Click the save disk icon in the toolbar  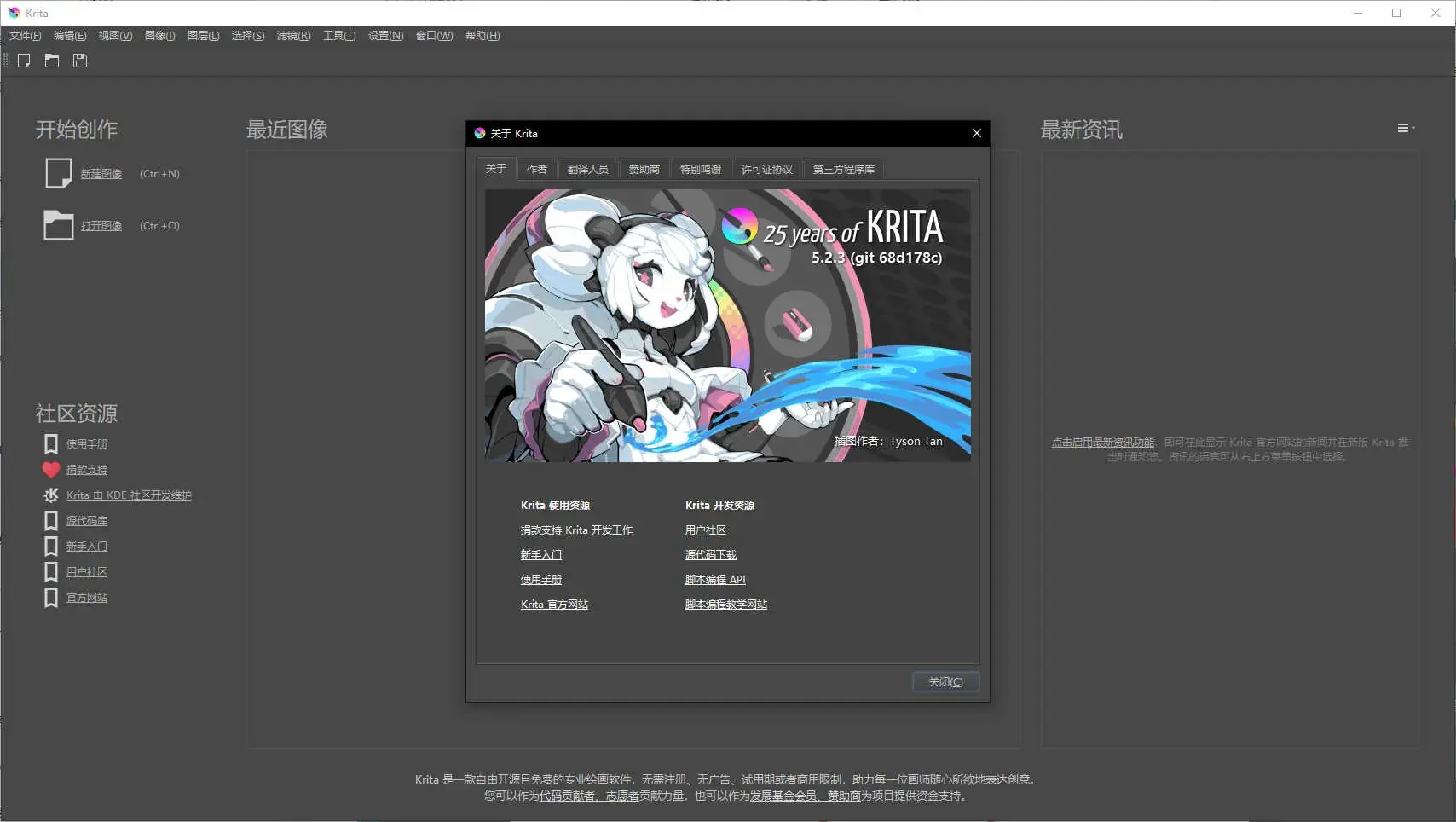point(80,61)
